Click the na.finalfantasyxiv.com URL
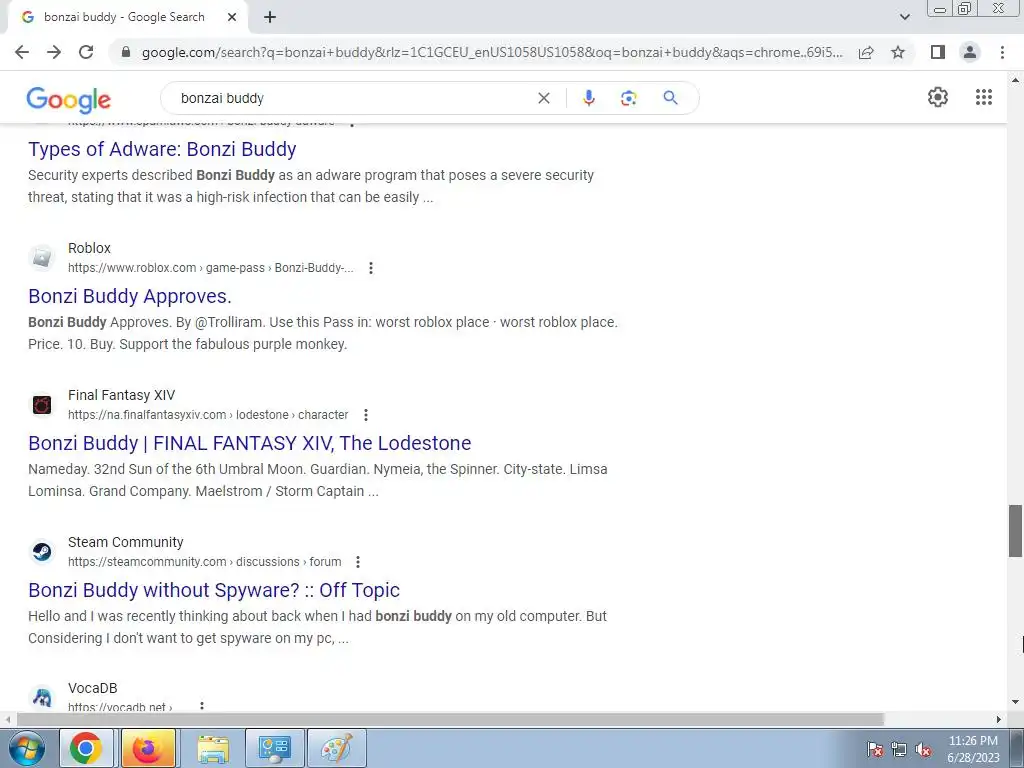 pos(208,415)
